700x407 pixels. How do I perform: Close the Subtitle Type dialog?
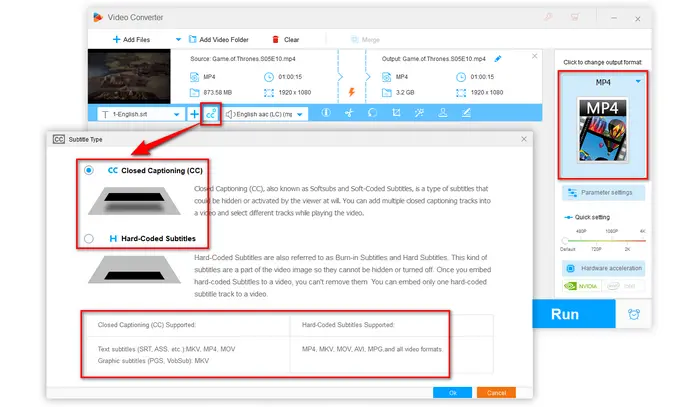pyautogui.click(x=524, y=139)
